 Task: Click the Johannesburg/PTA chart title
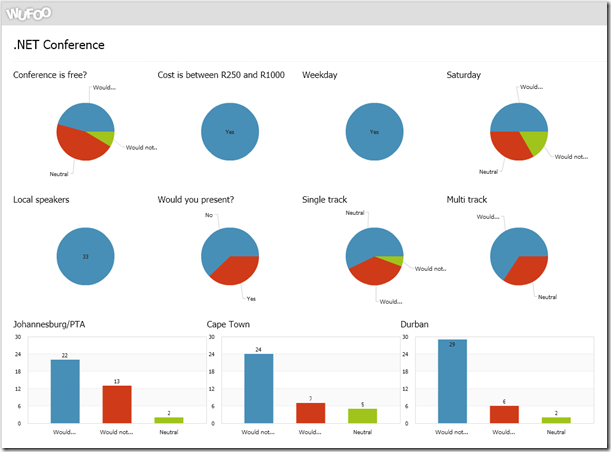[x=49, y=324]
